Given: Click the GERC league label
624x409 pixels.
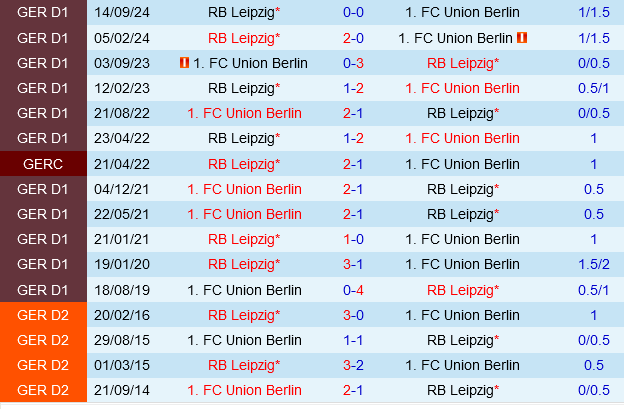Looking at the screenshot, I should 43,164.
